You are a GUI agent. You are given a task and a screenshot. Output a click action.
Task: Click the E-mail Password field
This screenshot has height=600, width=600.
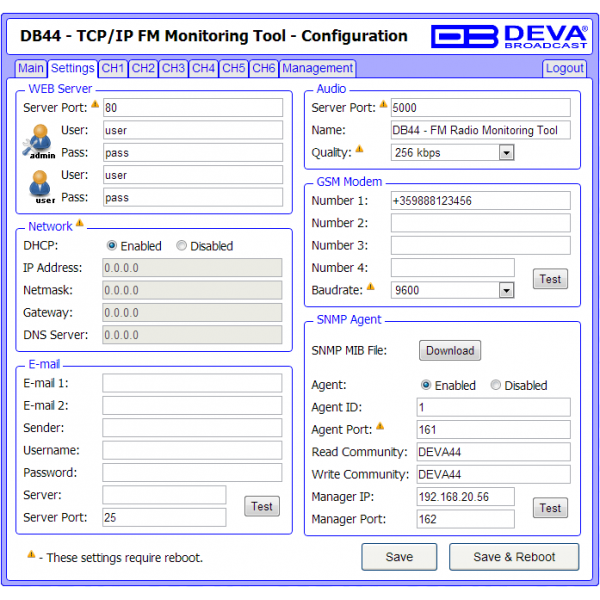coord(192,473)
